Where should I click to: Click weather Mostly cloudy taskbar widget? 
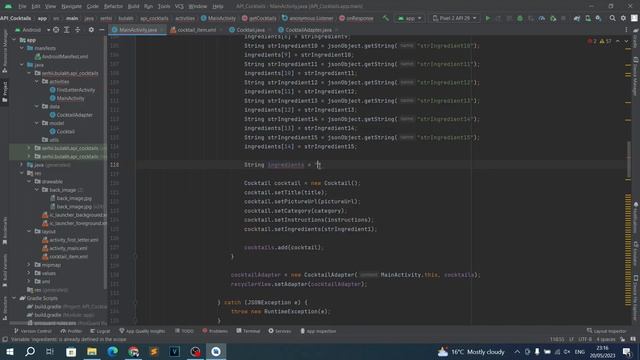pos(471,351)
